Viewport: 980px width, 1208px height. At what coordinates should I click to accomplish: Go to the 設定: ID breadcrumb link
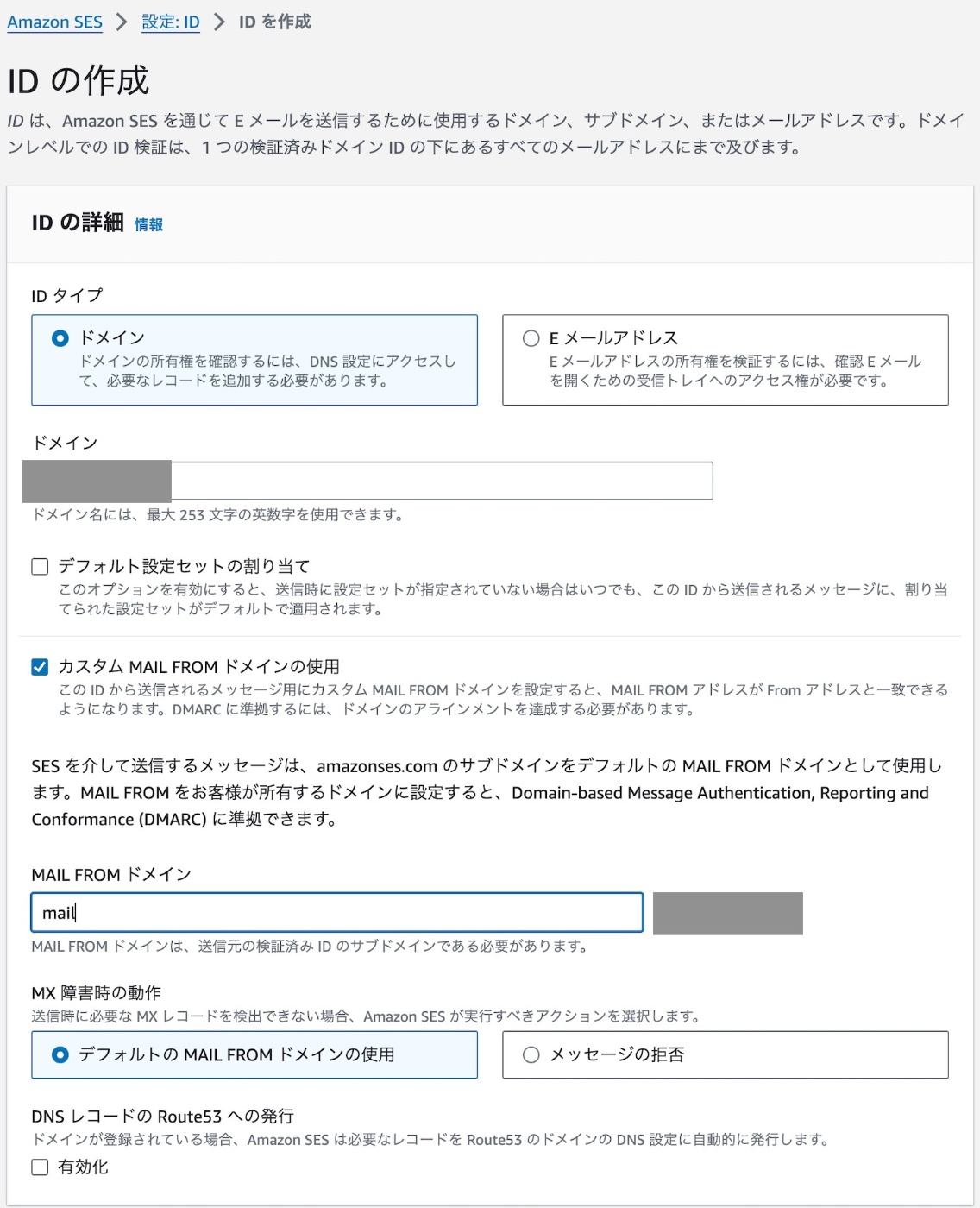click(x=170, y=22)
